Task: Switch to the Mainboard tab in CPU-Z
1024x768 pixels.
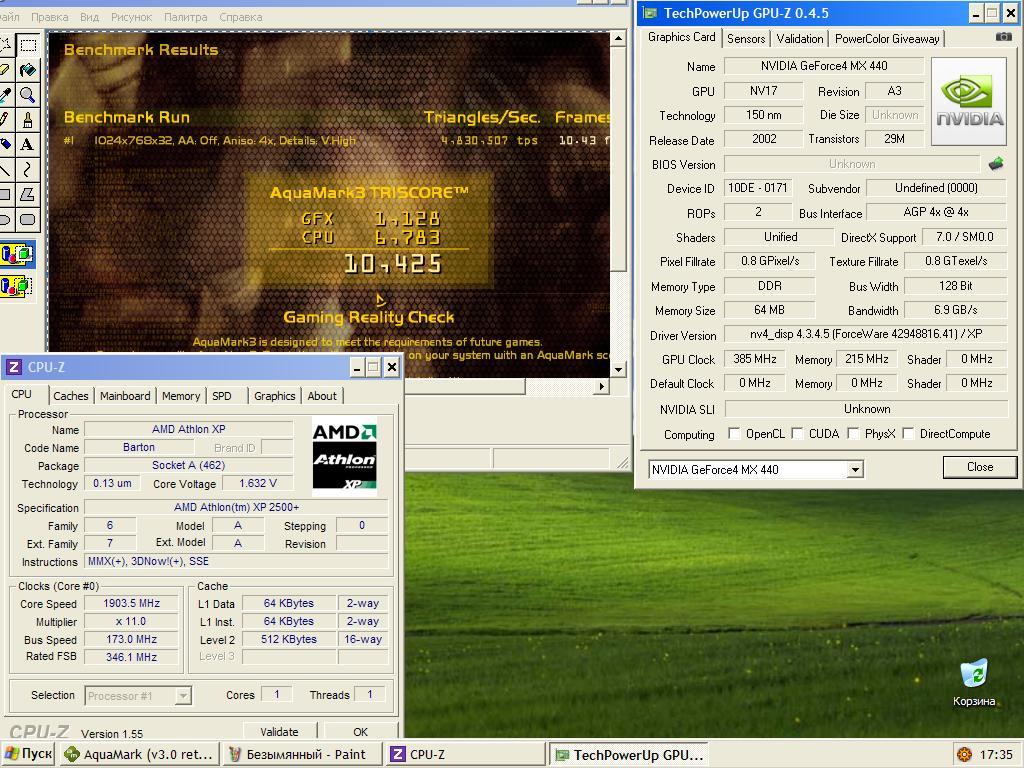Action: coord(125,396)
